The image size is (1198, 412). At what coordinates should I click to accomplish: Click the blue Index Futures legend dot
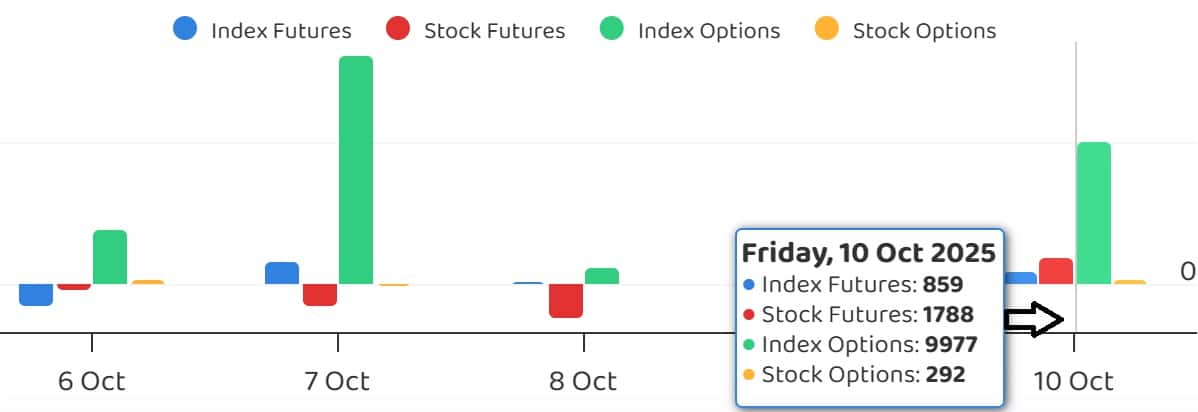point(186,29)
